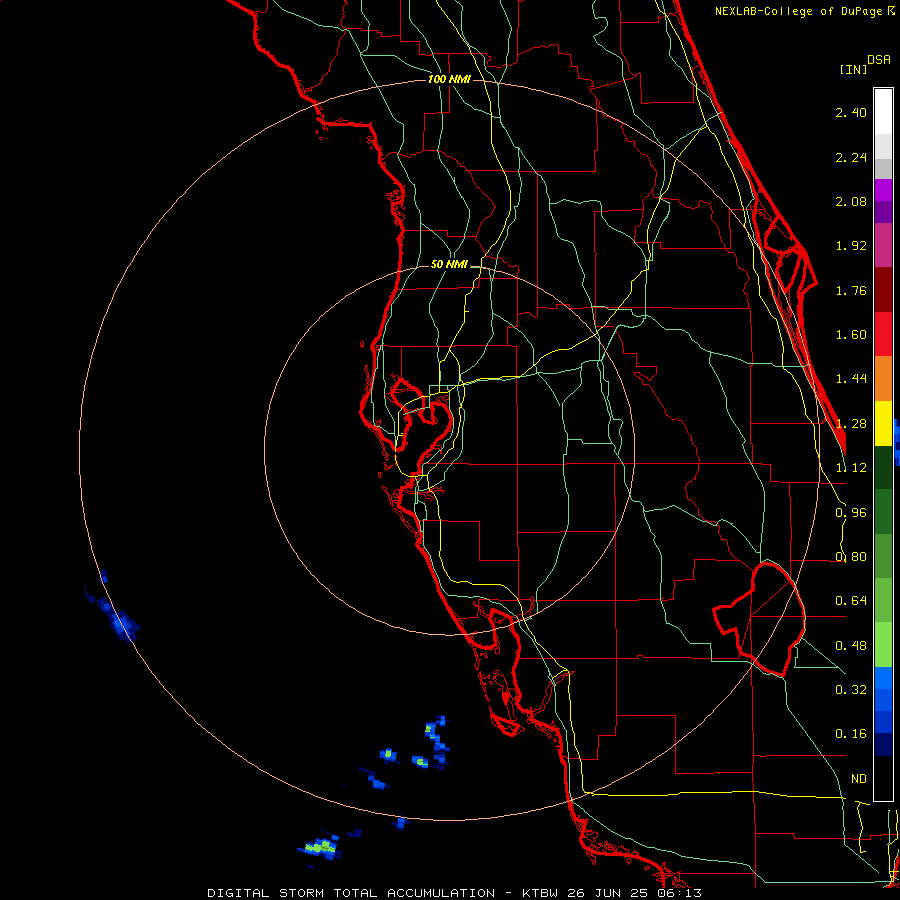Select the 0.96 legend value
Image resolution: width=900 pixels, height=900 pixels.
coord(851,513)
